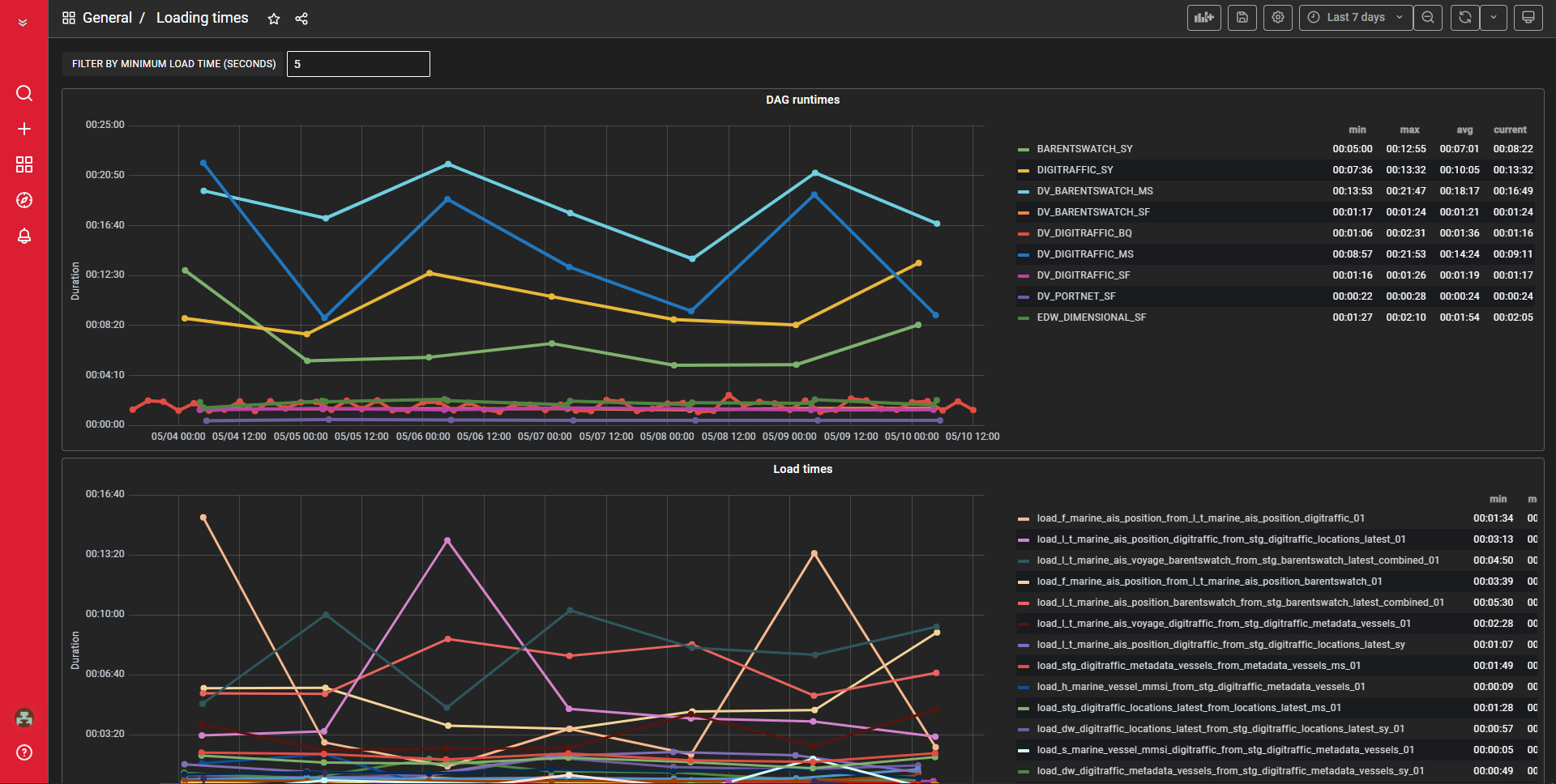The width and height of the screenshot is (1556, 784).
Task: Zoom out the time range
Action: click(1428, 18)
